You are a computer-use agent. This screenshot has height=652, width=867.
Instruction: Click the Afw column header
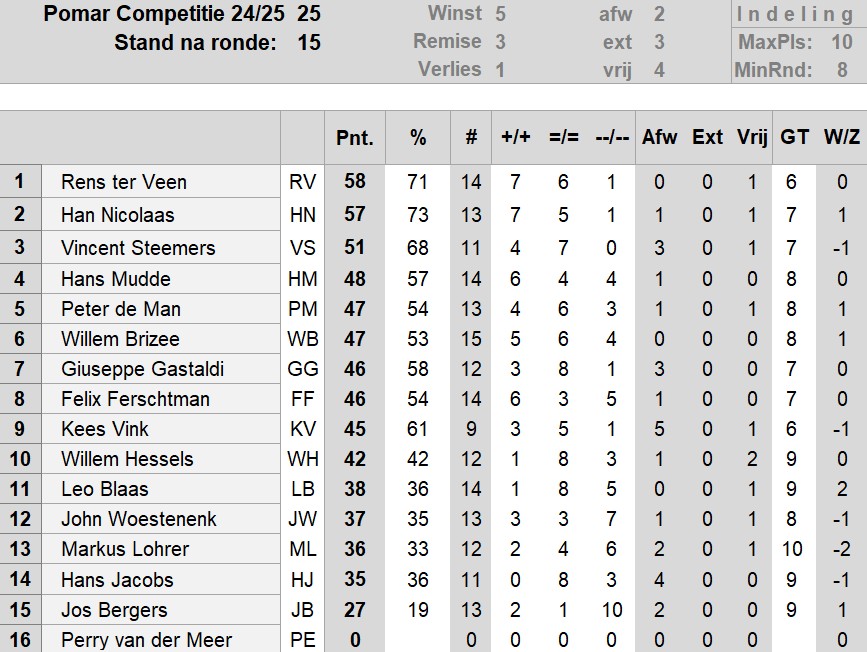point(659,137)
